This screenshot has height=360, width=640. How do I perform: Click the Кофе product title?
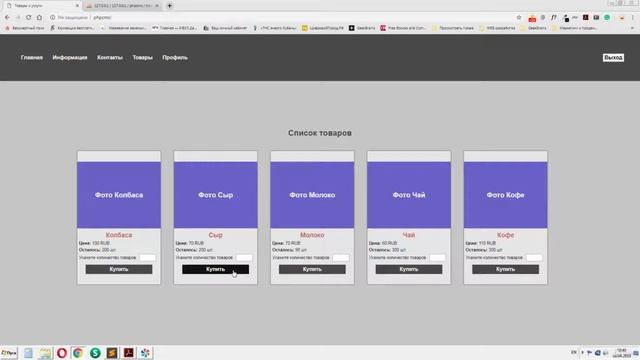click(505, 235)
